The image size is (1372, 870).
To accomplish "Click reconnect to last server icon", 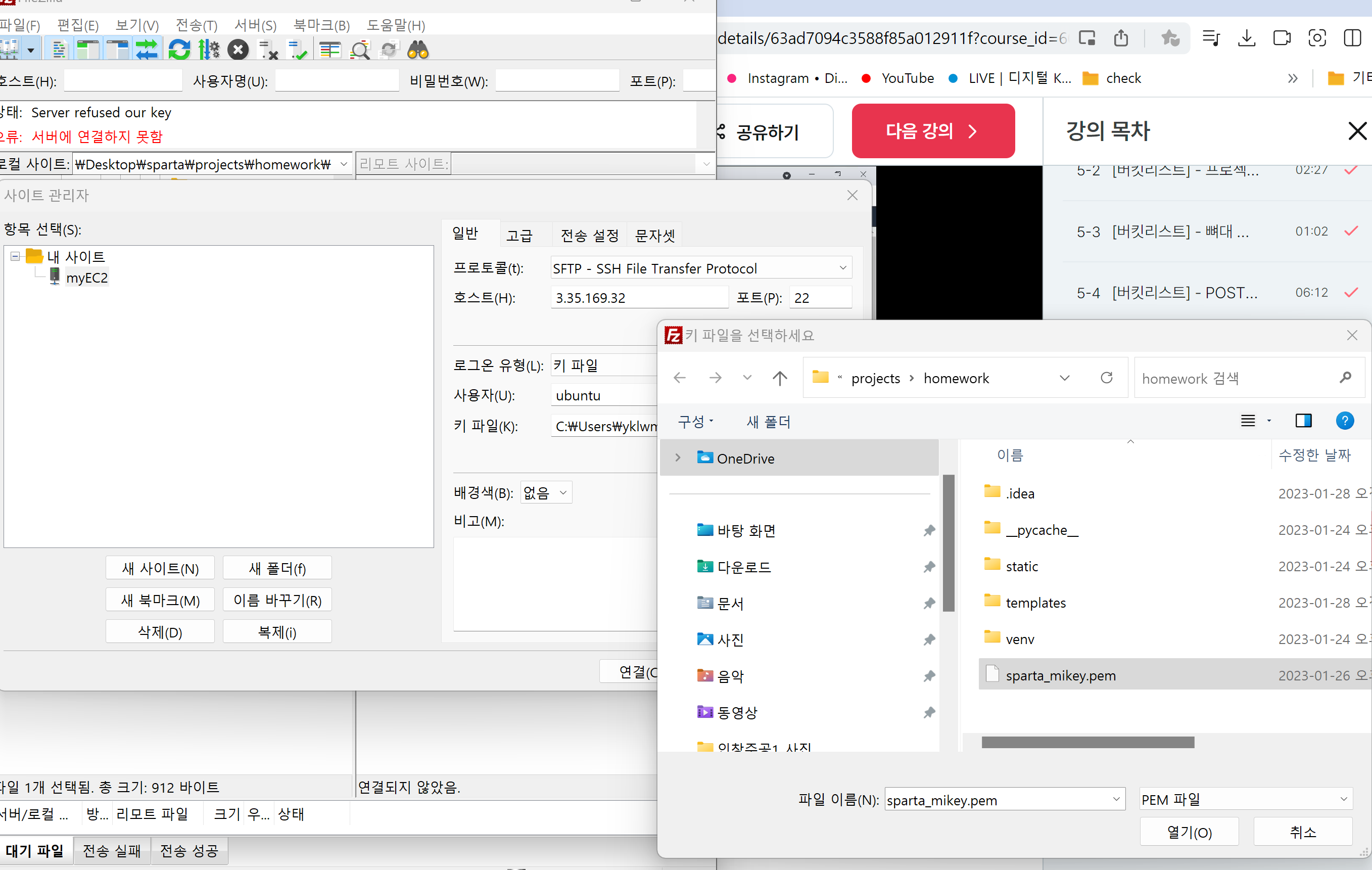I will [298, 50].
